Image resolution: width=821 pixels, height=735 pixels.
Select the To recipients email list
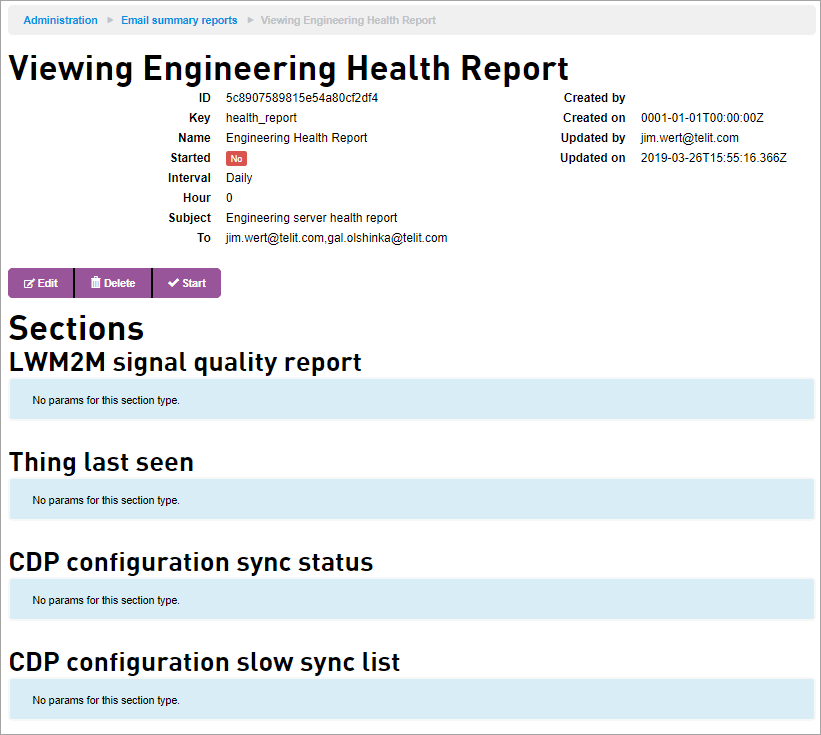pyautogui.click(x=337, y=238)
